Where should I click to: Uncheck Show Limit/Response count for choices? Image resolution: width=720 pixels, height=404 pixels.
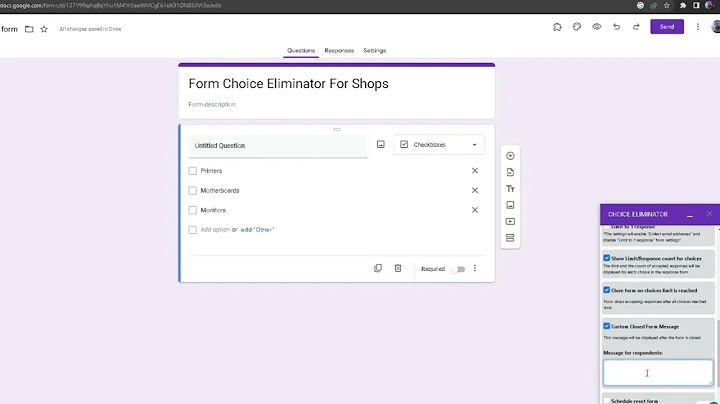pyautogui.click(x=607, y=258)
